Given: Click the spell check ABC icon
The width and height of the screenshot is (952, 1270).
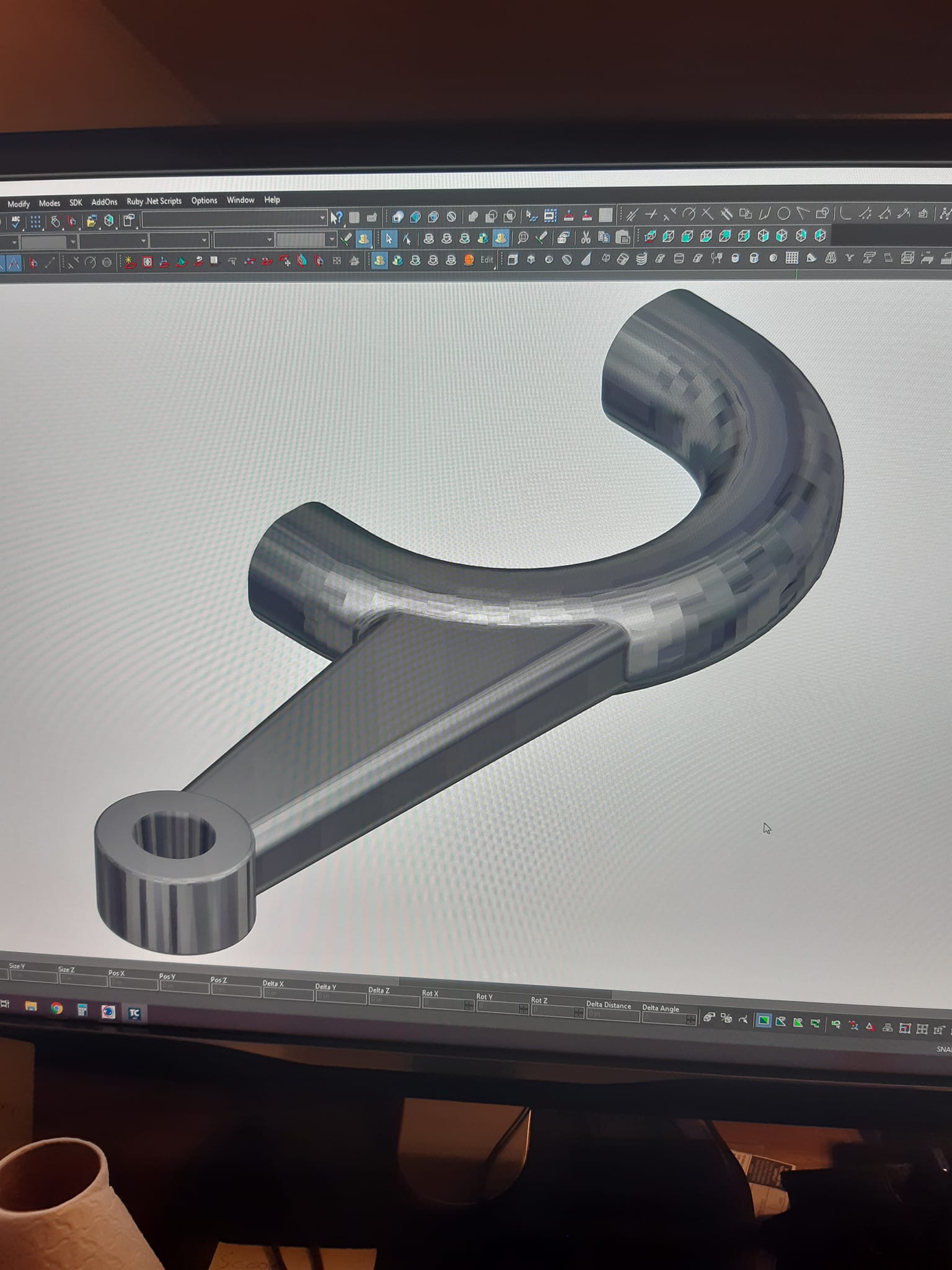Looking at the screenshot, I should [x=14, y=221].
